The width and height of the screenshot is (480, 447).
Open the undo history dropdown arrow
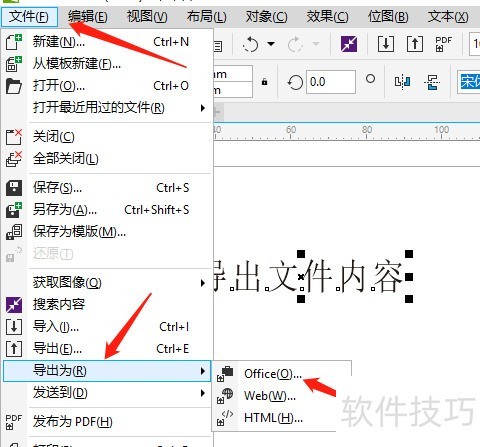click(271, 44)
